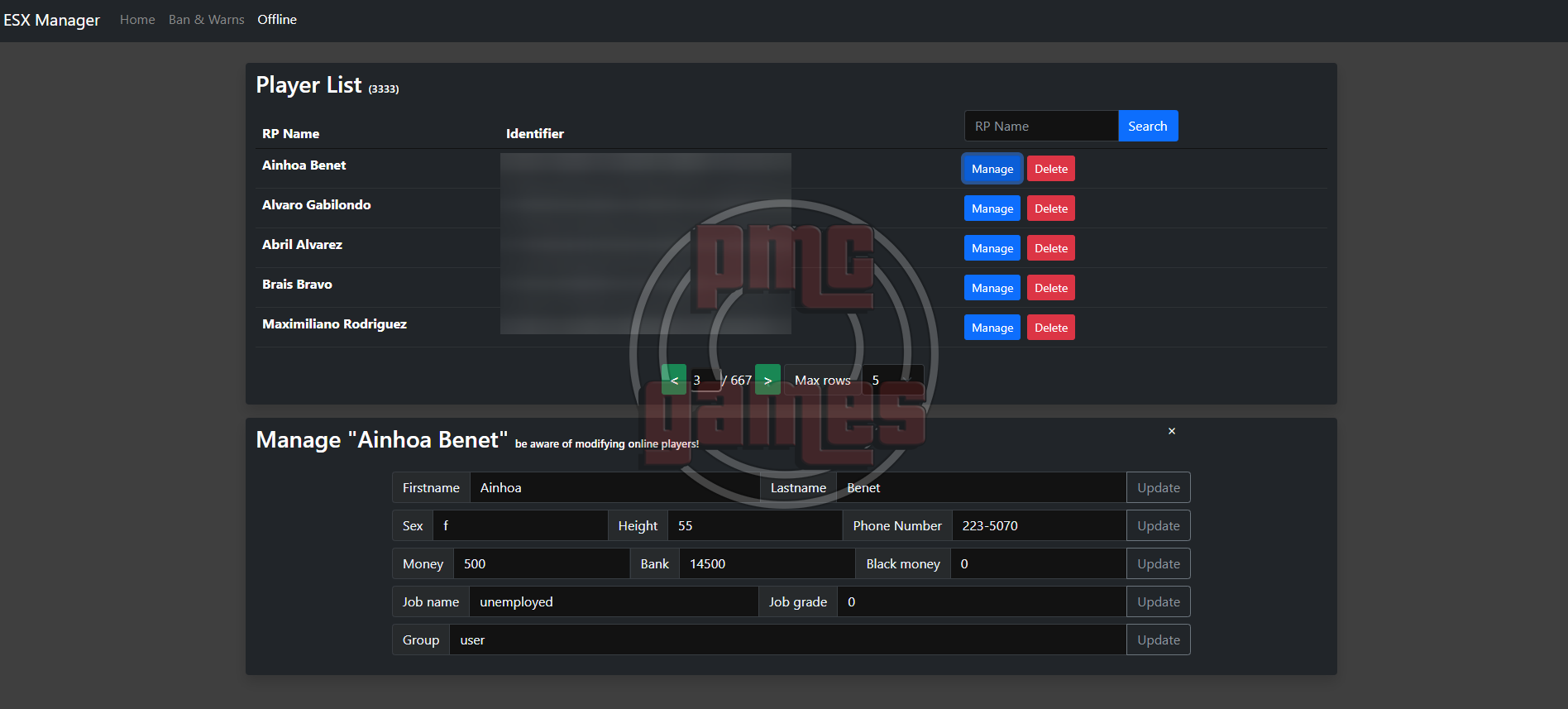Edit the Money field
This screenshot has height=709, width=1568.
[542, 563]
